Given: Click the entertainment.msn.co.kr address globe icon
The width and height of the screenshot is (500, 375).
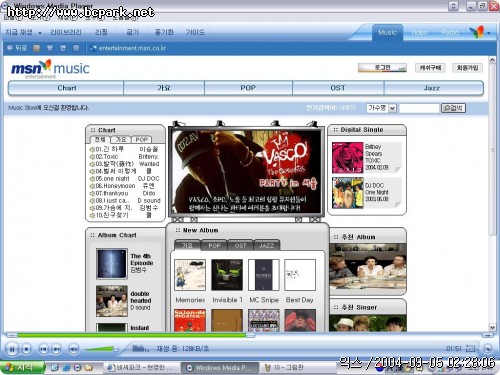Looking at the screenshot, I should pyautogui.click(x=94, y=48).
